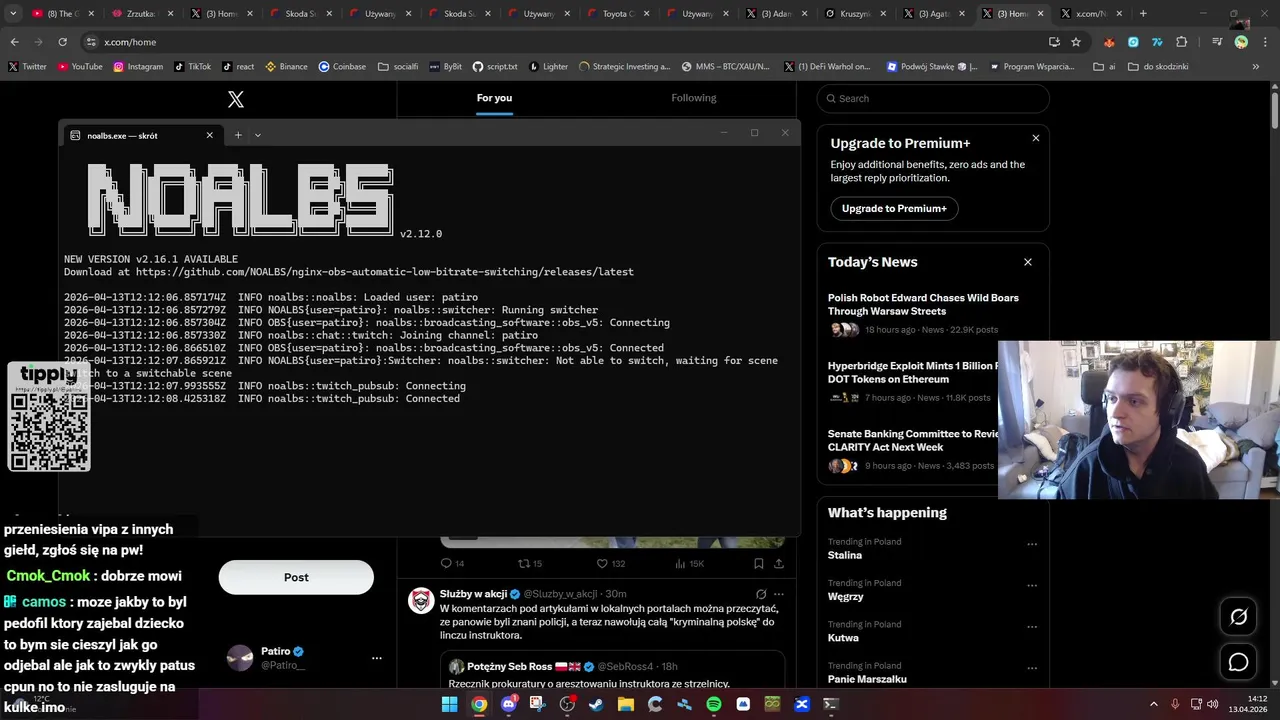This screenshot has width=1280, height=720.
Task: Reload the page with the refresh icon
Action: [x=62, y=42]
